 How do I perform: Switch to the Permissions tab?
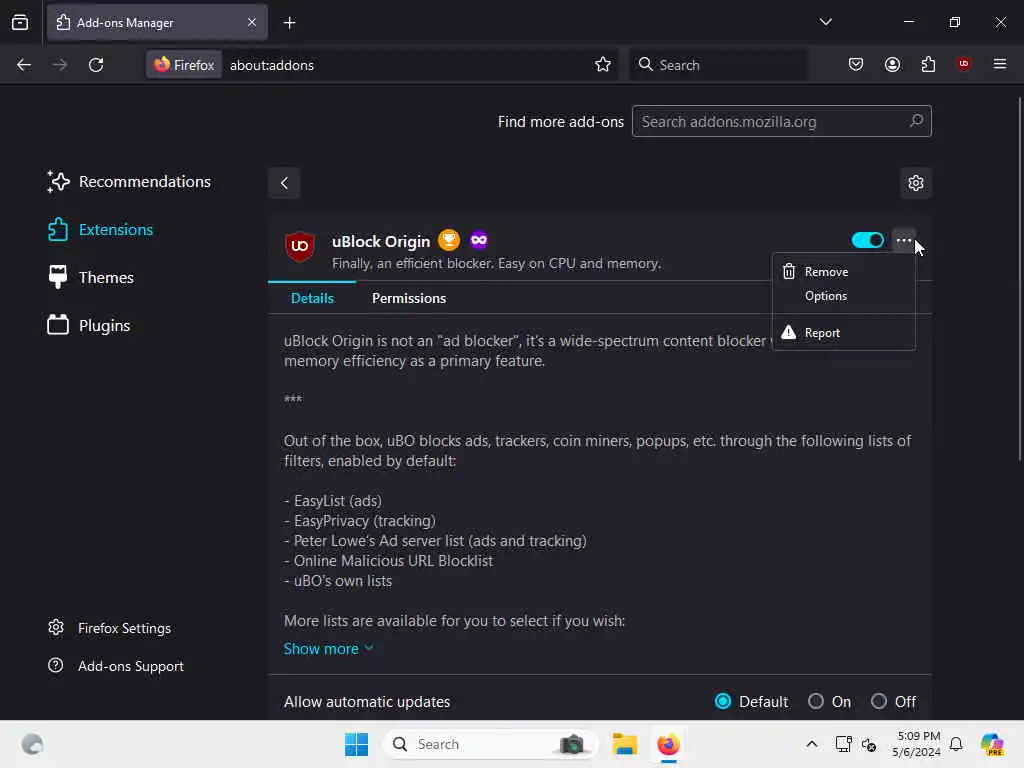(x=409, y=298)
